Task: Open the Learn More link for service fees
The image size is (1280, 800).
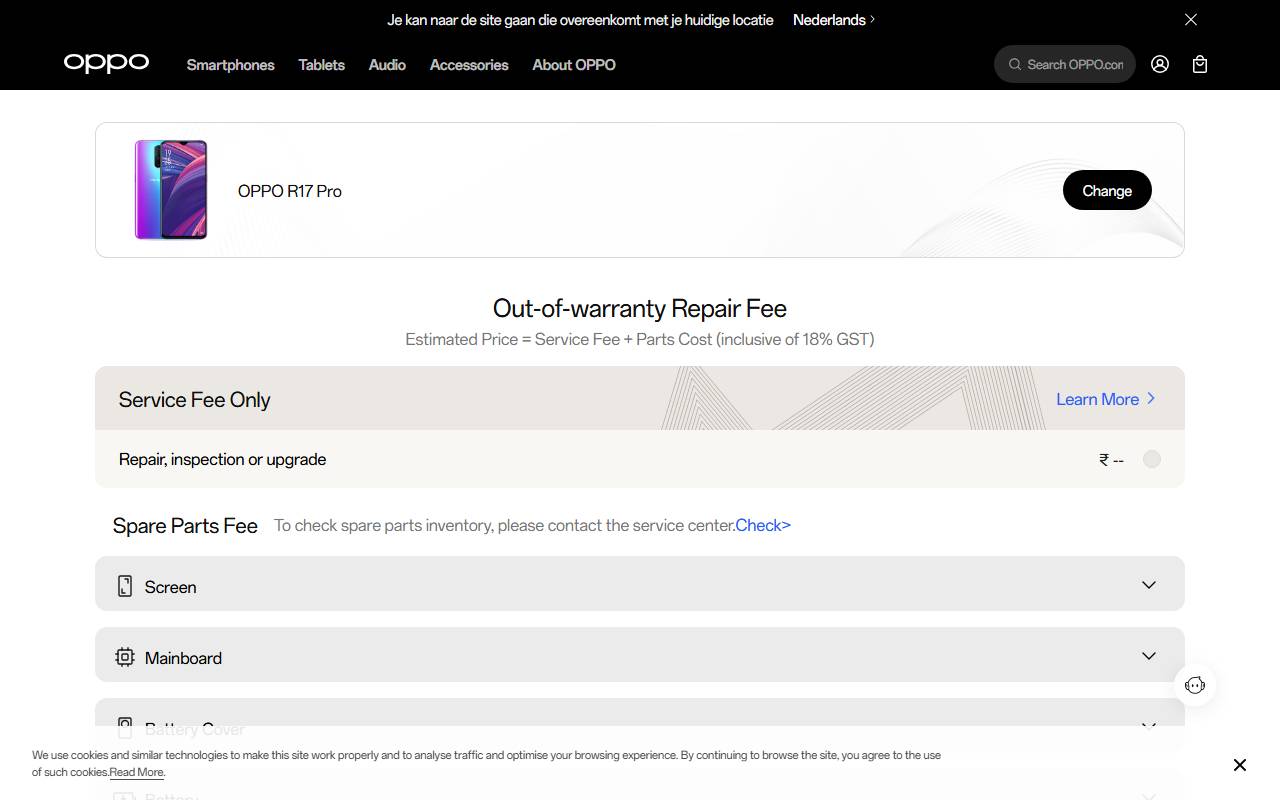Action: (x=1097, y=399)
